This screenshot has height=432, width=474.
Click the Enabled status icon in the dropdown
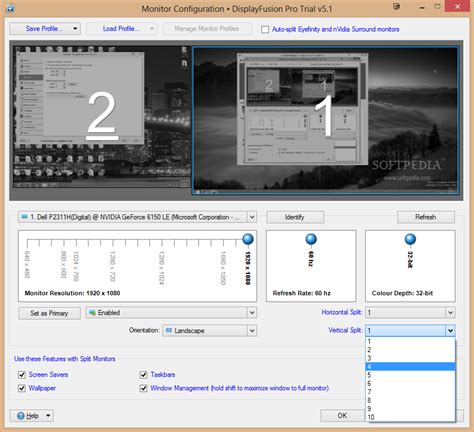(x=92, y=313)
